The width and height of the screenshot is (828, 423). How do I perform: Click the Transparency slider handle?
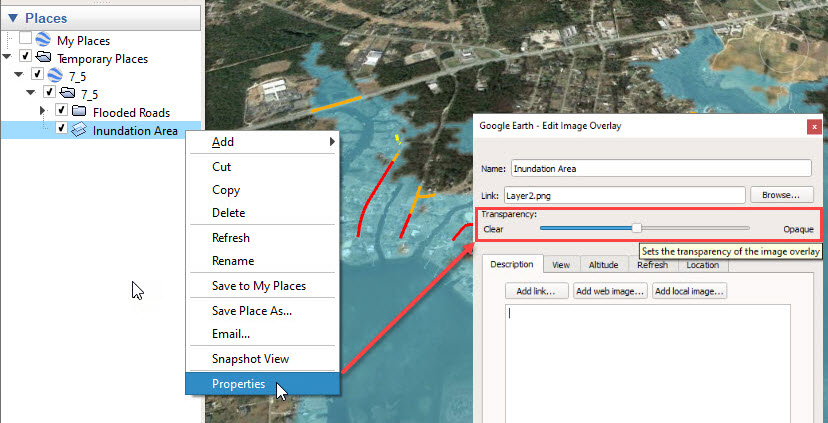coord(636,229)
